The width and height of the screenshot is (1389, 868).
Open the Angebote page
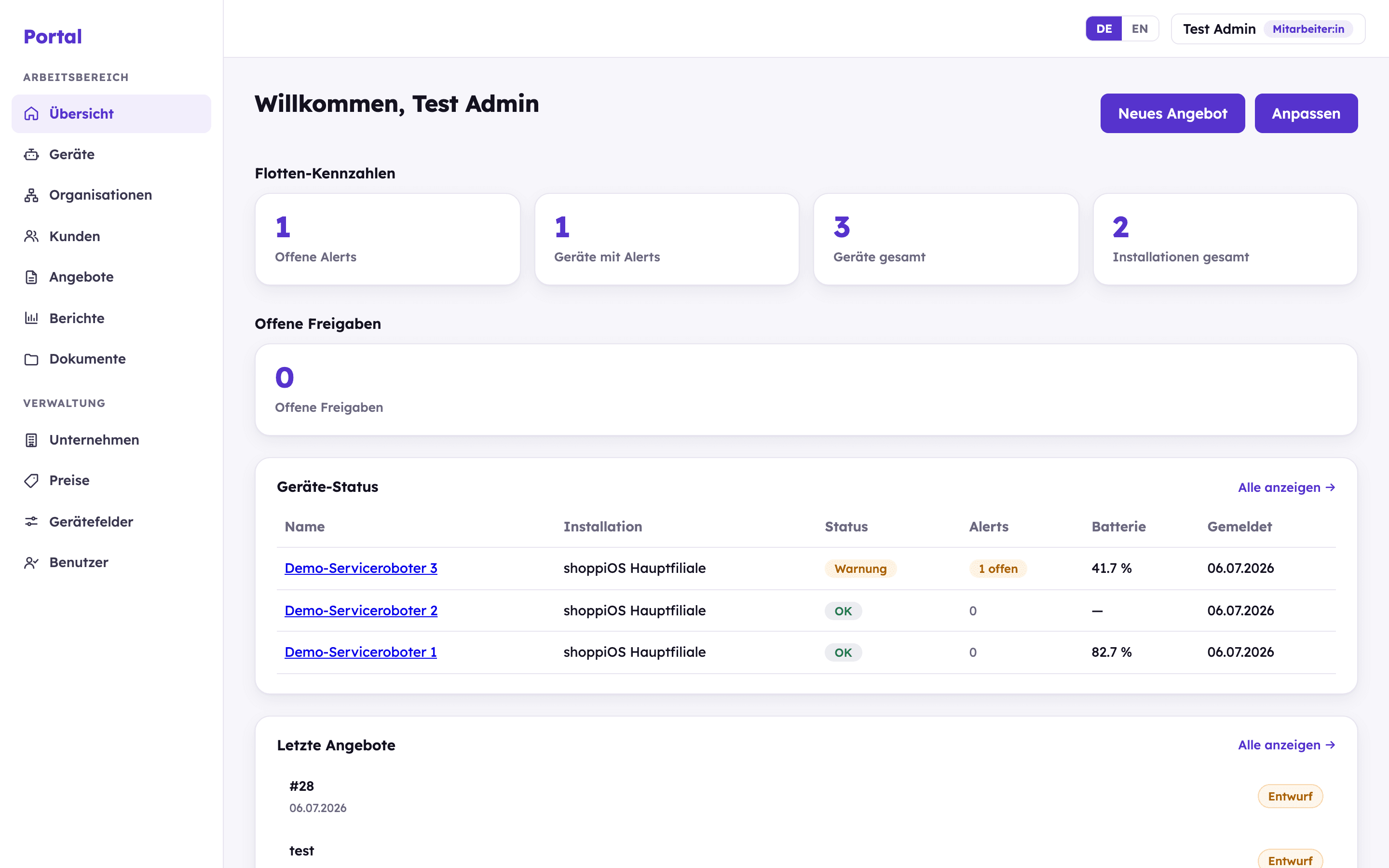click(111, 277)
